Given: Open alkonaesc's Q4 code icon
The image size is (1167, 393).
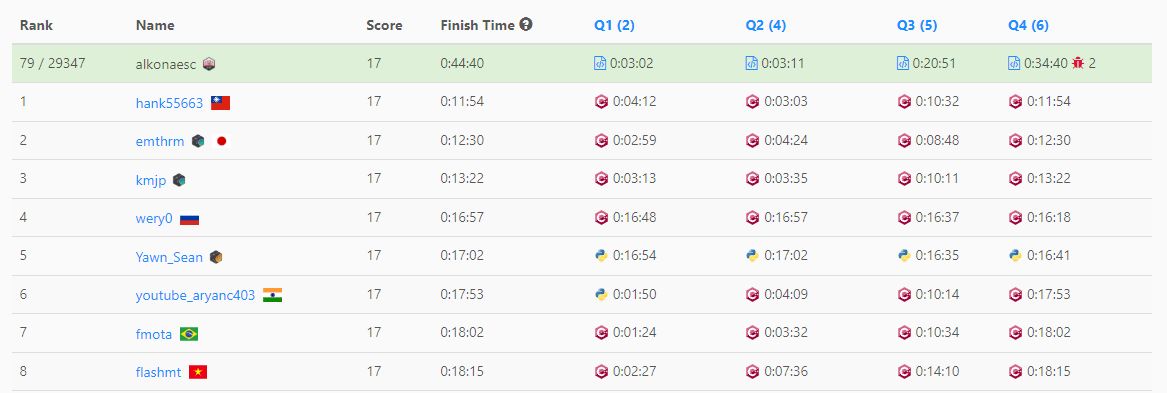Looking at the screenshot, I should tap(1014, 63).
